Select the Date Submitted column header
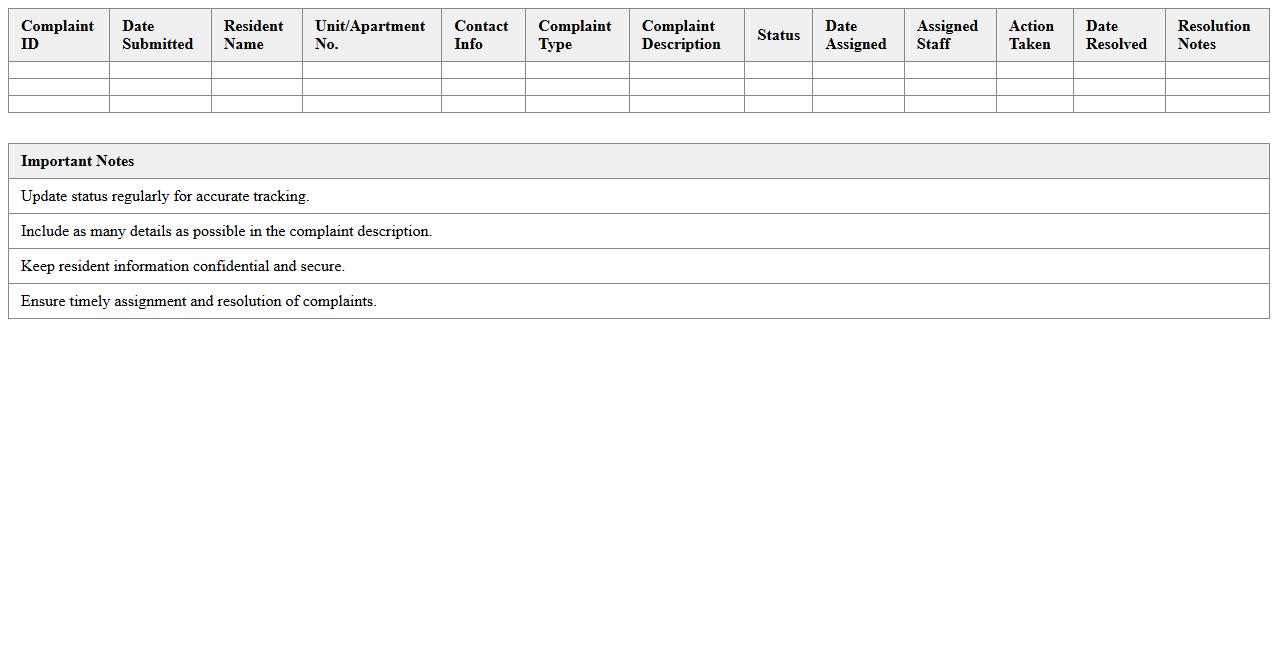This screenshot has height=650, width=1278. pos(159,35)
